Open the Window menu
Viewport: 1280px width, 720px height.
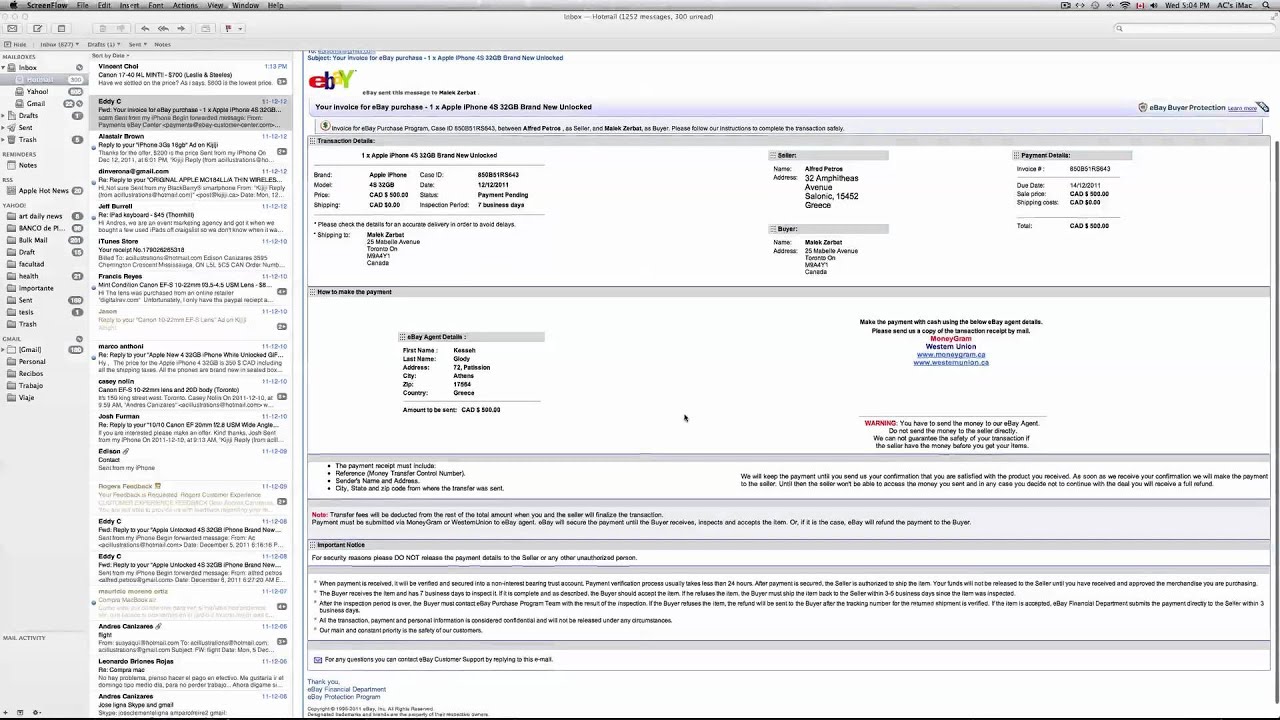245,5
